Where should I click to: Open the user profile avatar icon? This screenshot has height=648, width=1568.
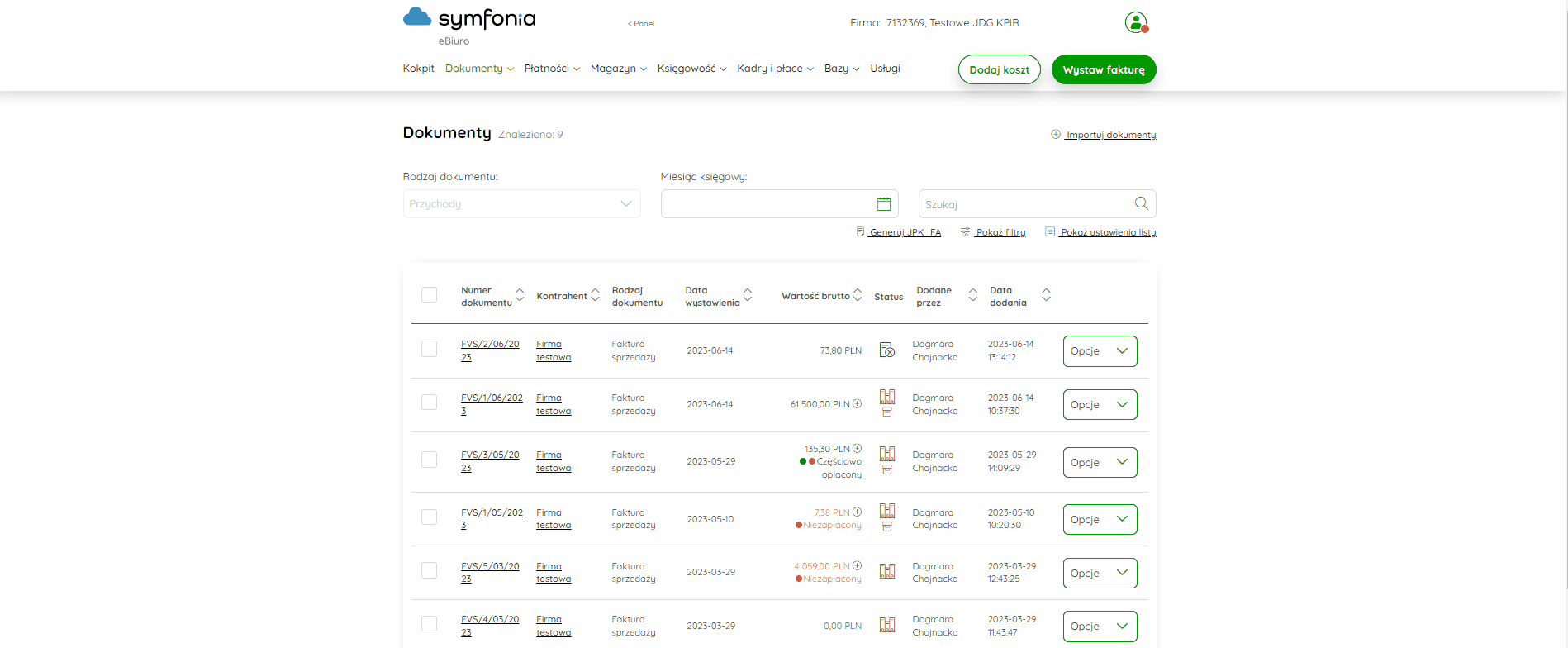pyautogui.click(x=1137, y=22)
